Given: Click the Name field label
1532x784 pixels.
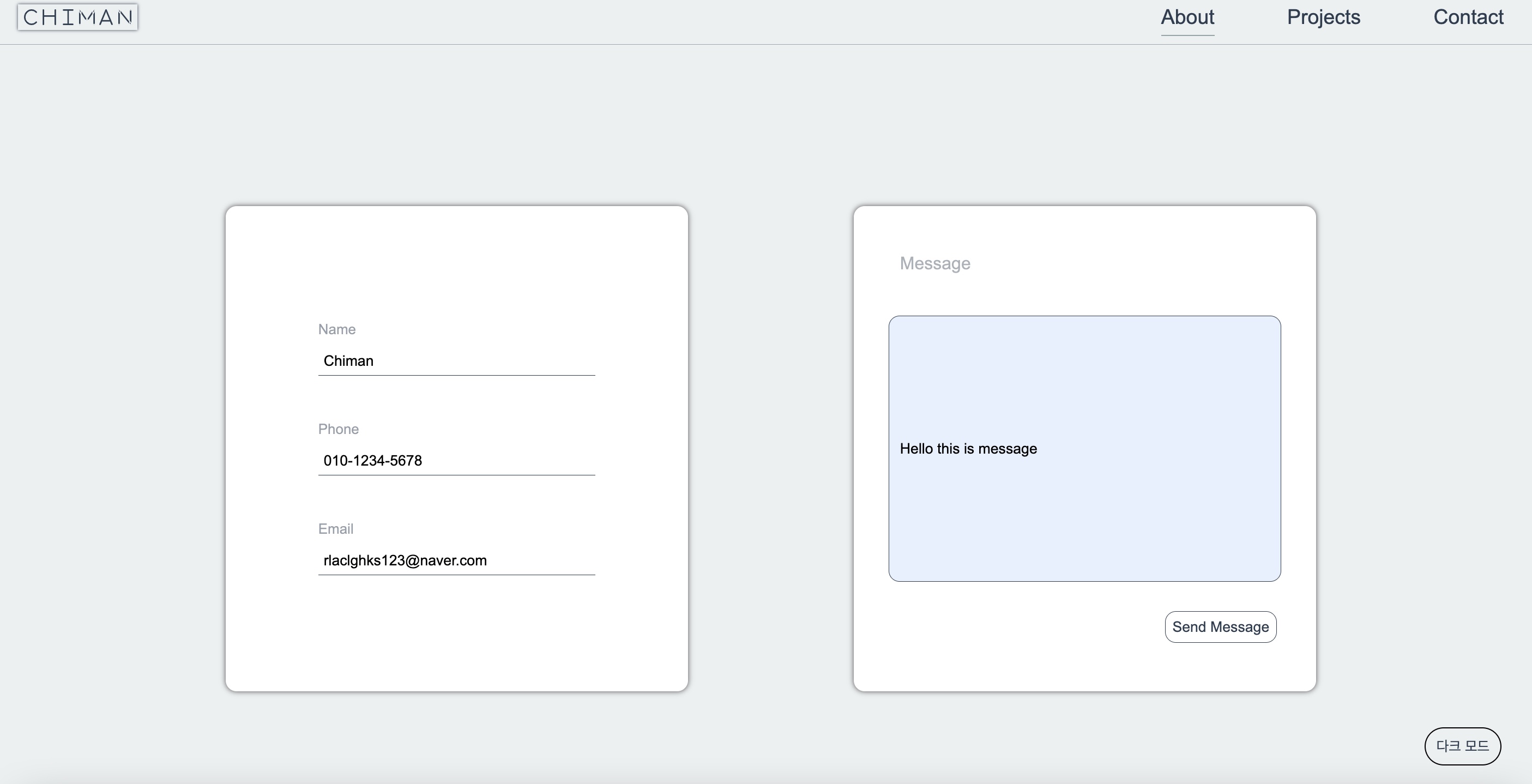Looking at the screenshot, I should pos(336,329).
